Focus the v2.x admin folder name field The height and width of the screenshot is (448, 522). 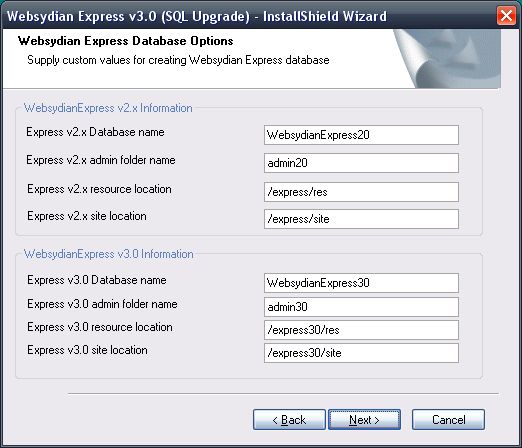pyautogui.click(x=361, y=163)
